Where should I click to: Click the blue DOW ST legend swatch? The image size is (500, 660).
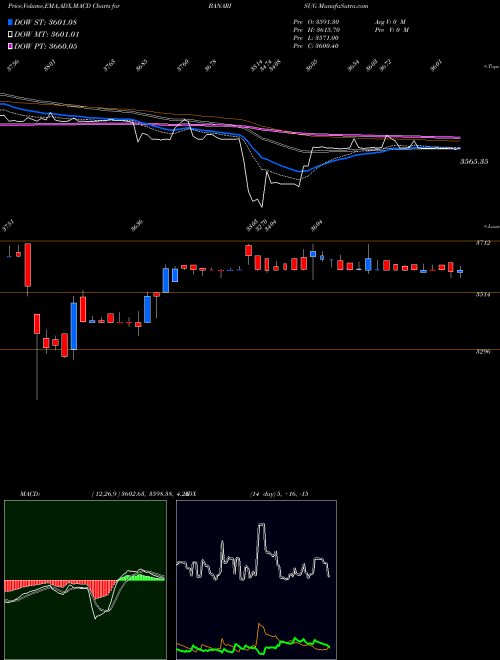tap(10, 22)
